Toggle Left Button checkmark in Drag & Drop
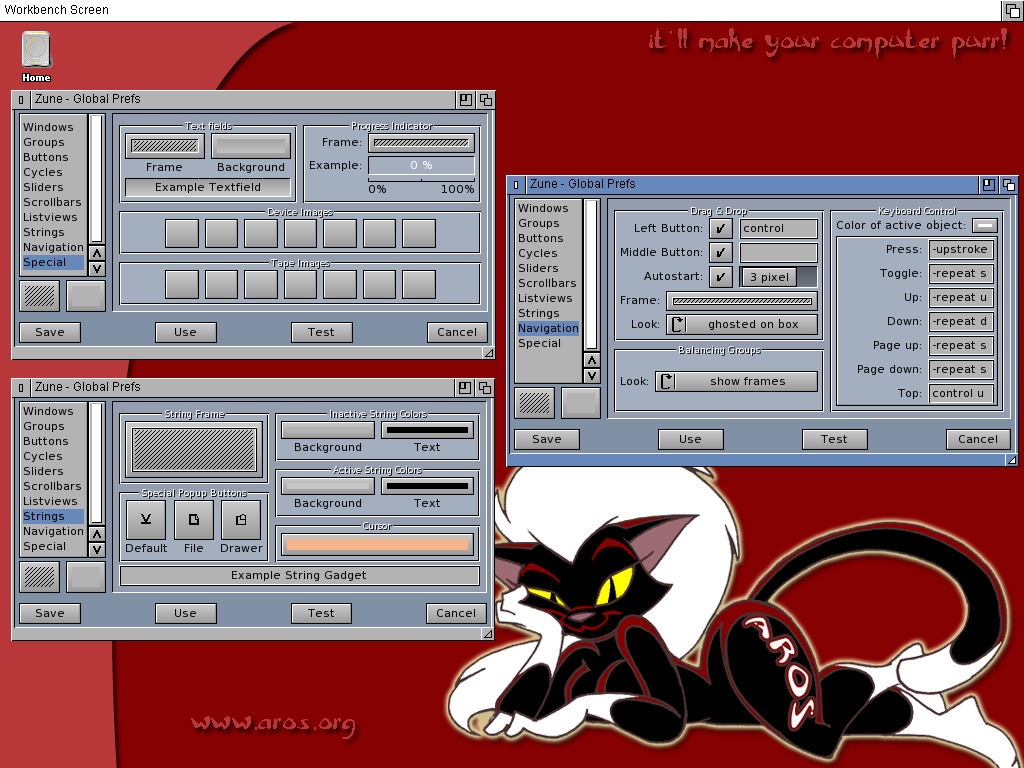 (x=721, y=229)
